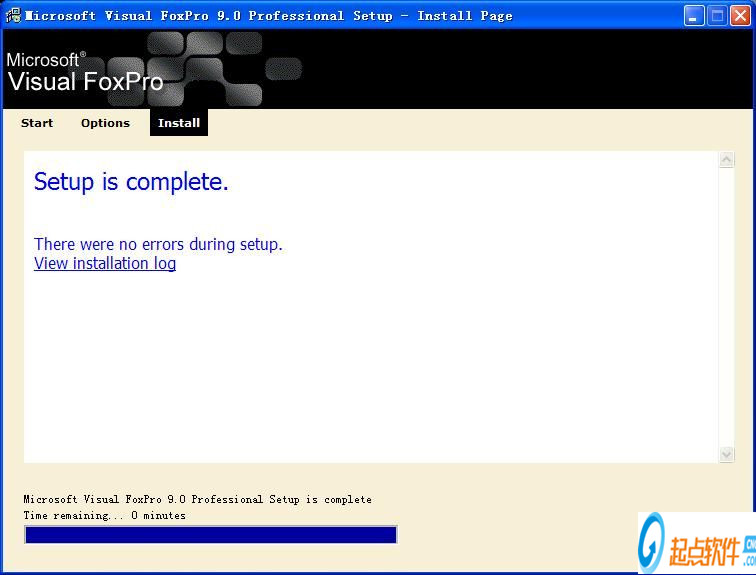This screenshot has height=575, width=756.
Task: Click the scrollbar up arrow
Action: click(x=727, y=160)
